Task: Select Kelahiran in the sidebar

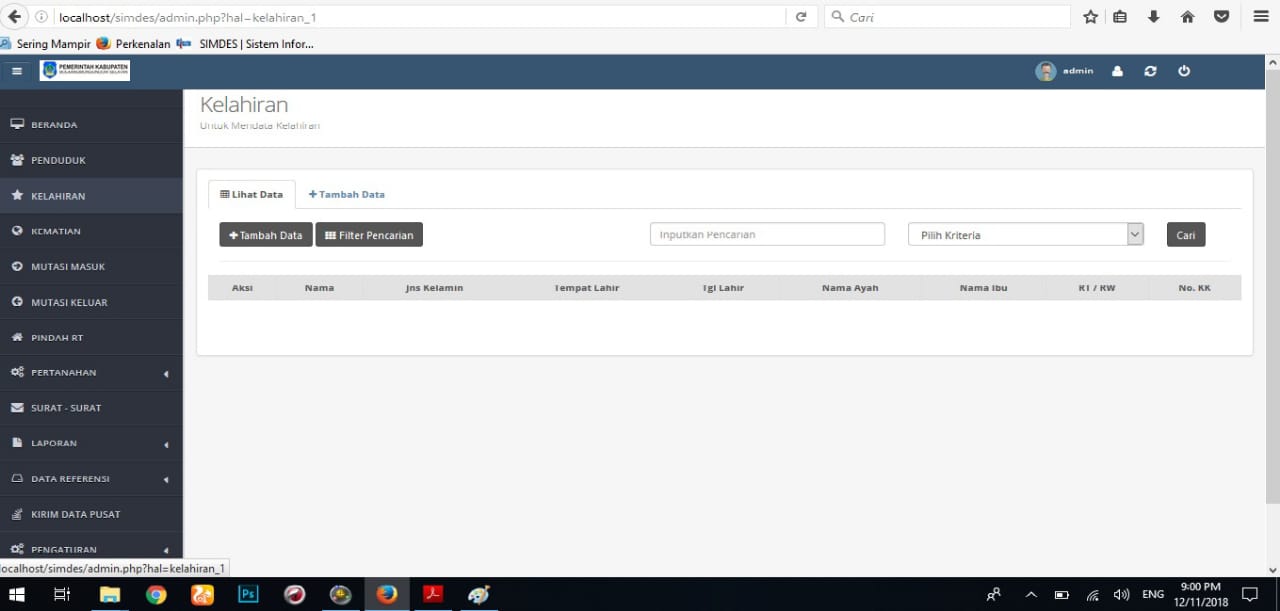Action: [91, 196]
